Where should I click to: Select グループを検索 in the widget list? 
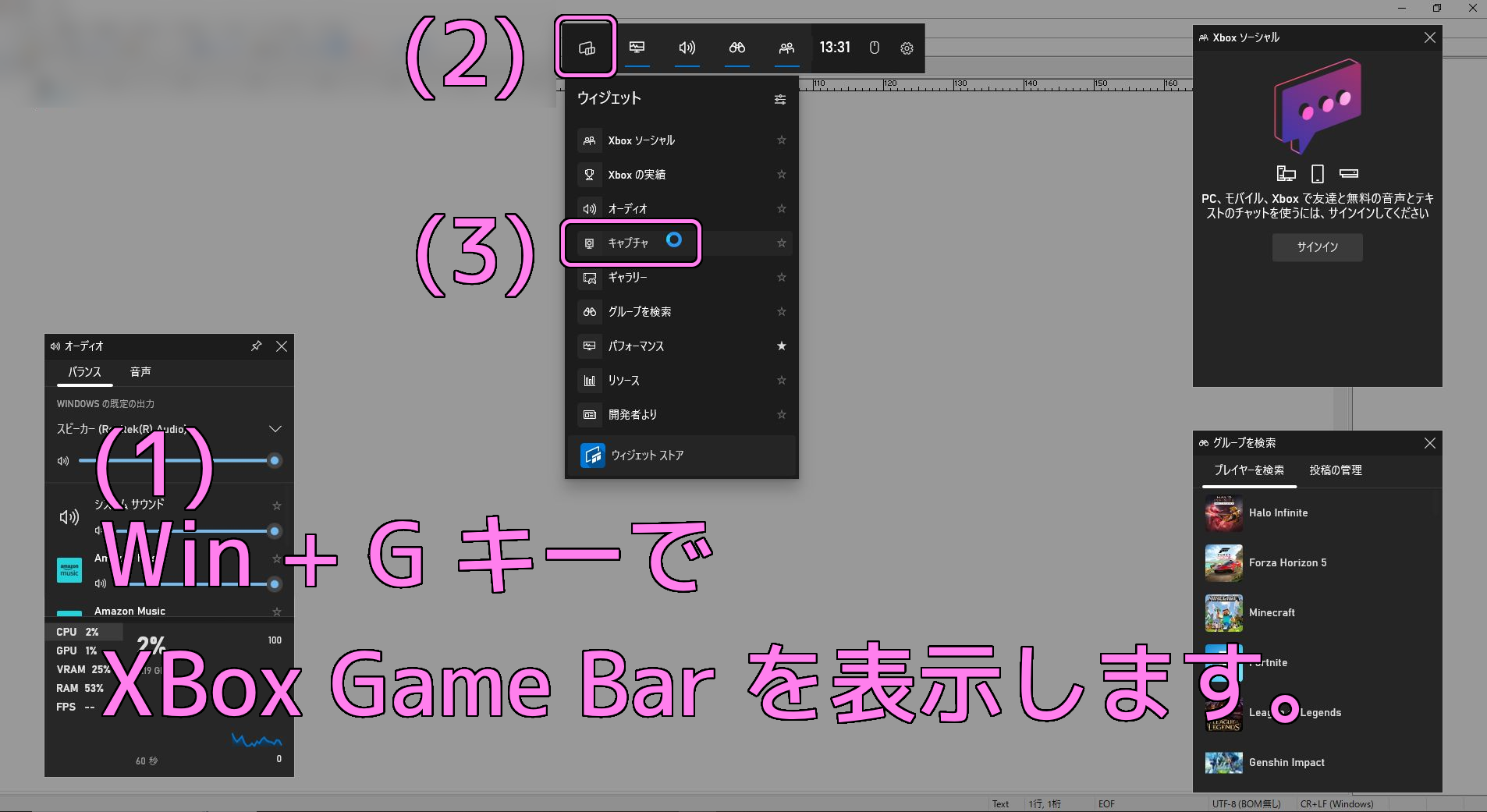pyautogui.click(x=682, y=312)
